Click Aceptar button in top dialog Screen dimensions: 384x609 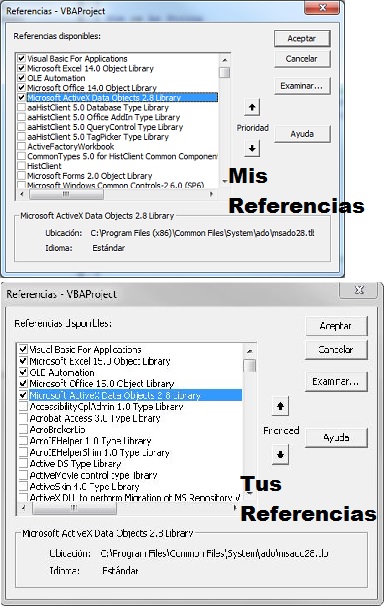[x=302, y=38]
